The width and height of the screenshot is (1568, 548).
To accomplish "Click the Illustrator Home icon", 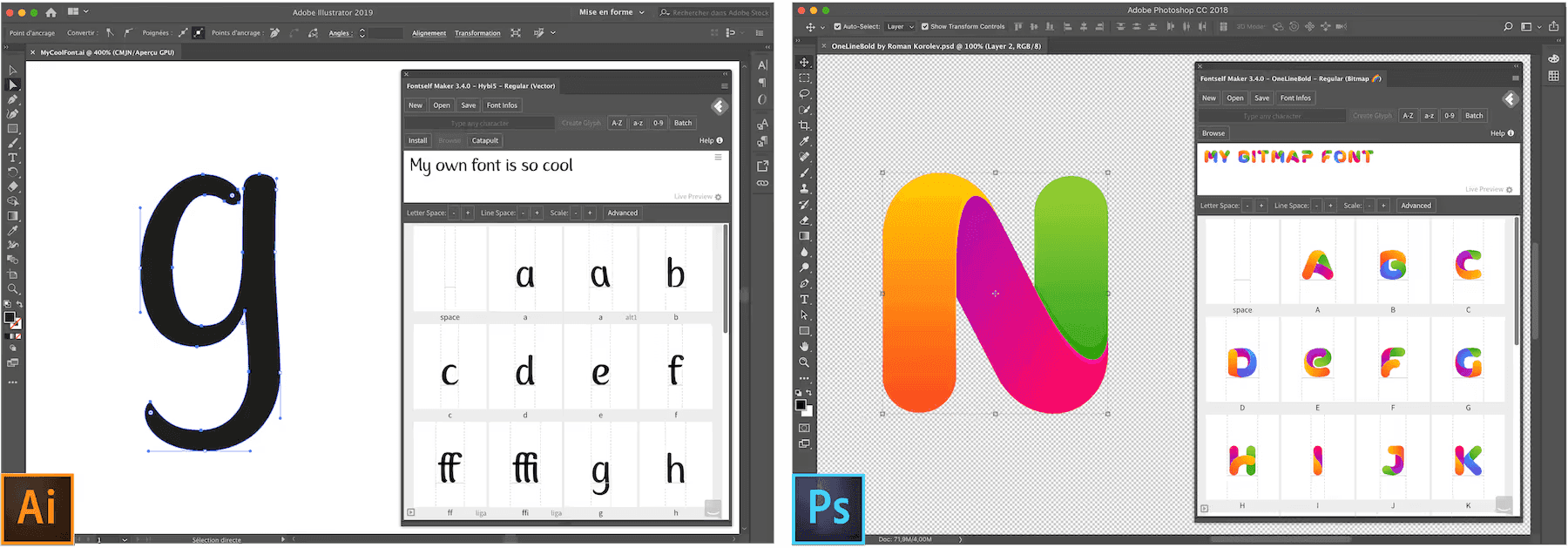I will (x=51, y=12).
